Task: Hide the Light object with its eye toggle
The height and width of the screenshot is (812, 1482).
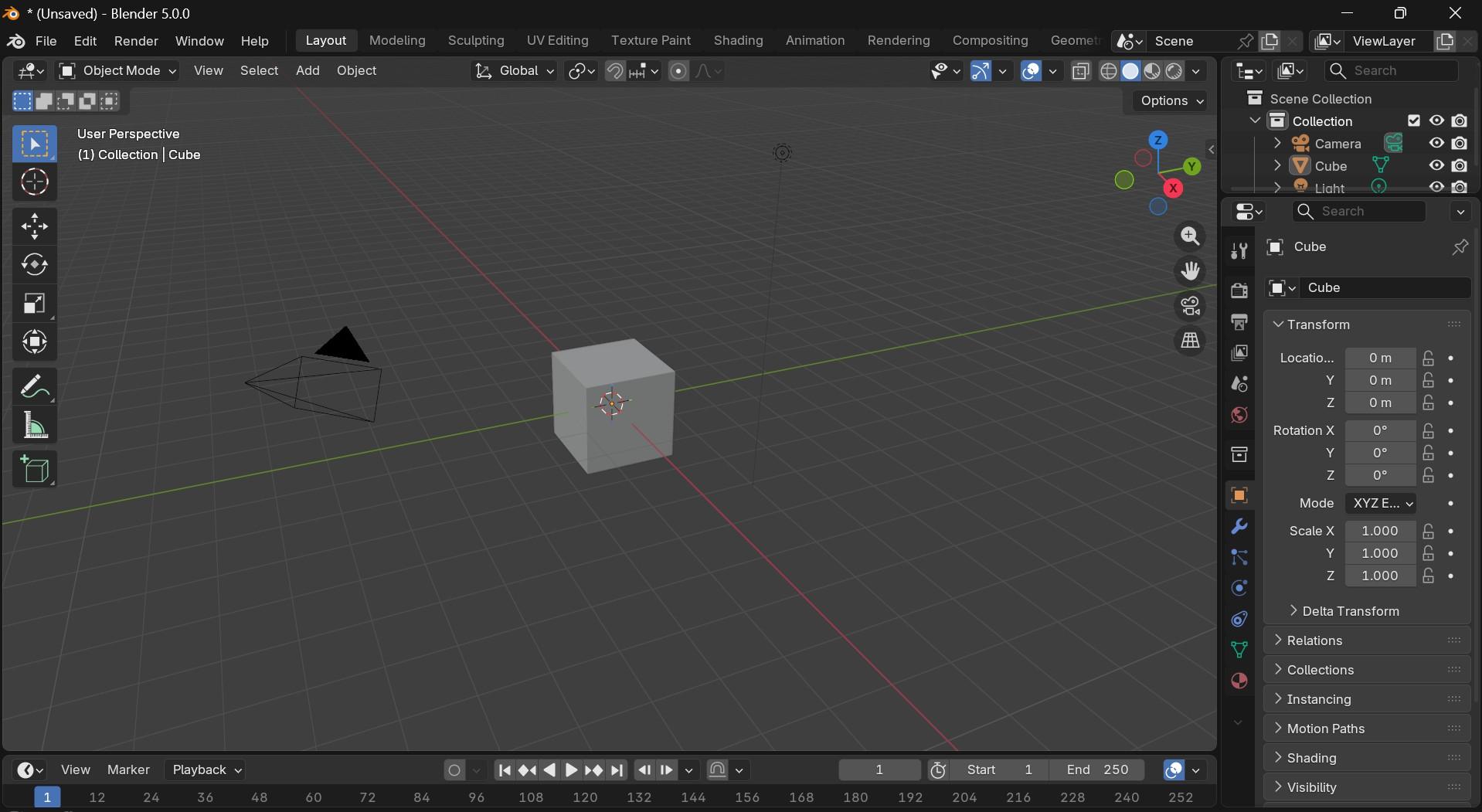Action: coord(1436,187)
